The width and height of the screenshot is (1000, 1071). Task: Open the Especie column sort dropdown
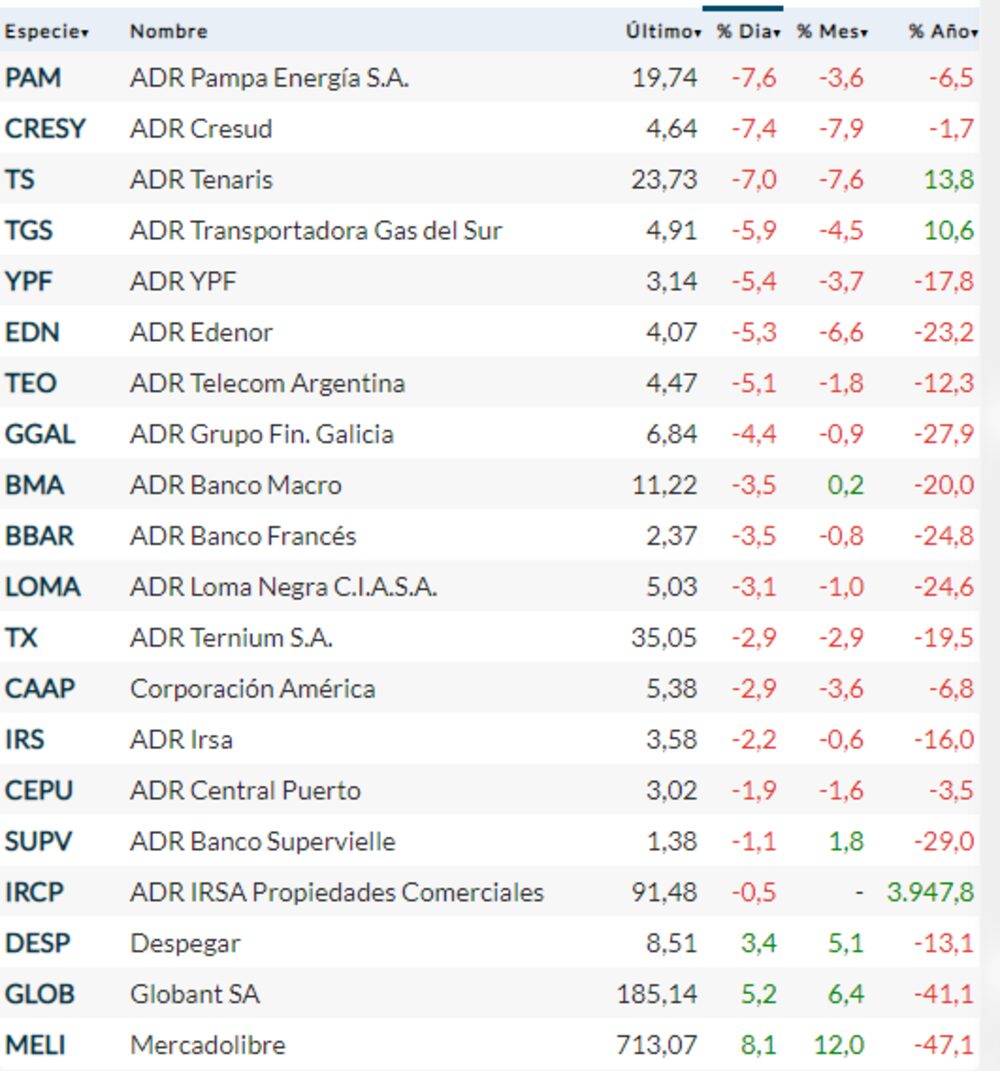tap(85, 31)
